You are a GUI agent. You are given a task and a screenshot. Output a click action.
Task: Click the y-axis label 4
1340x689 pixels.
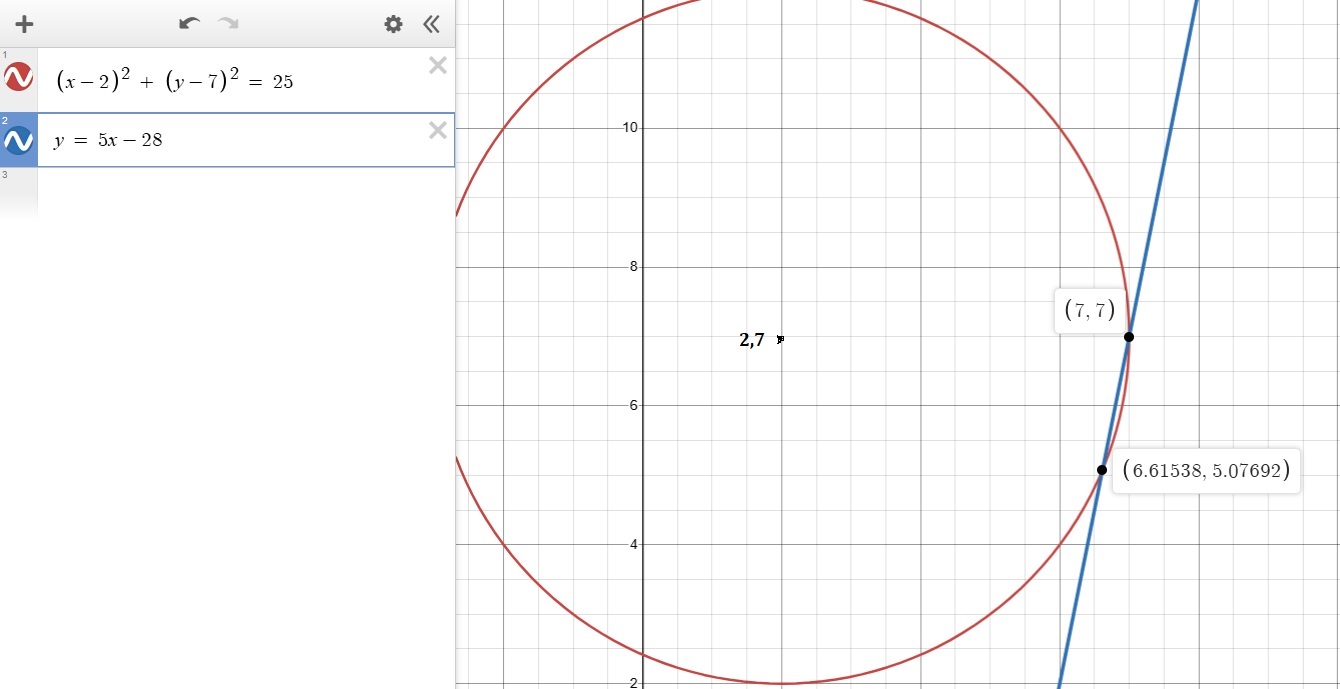point(630,545)
